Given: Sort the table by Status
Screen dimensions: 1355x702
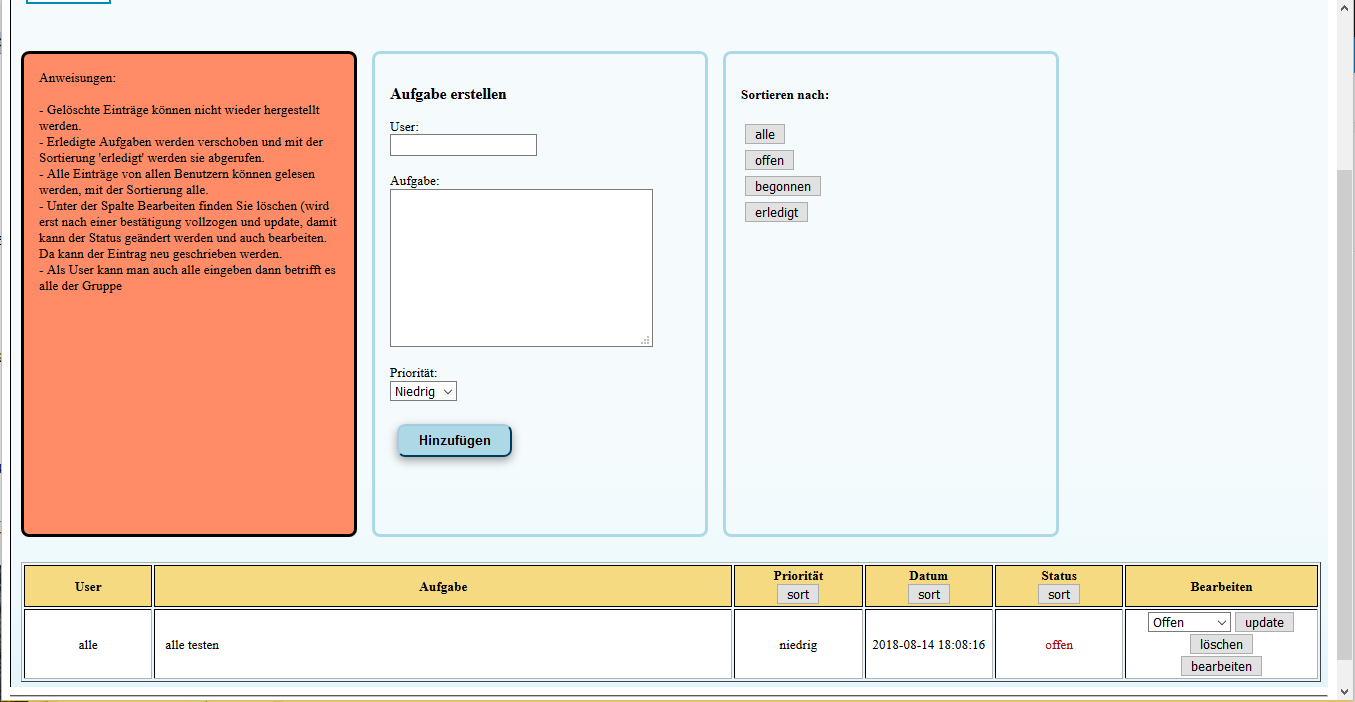Looking at the screenshot, I should pos(1059,594).
